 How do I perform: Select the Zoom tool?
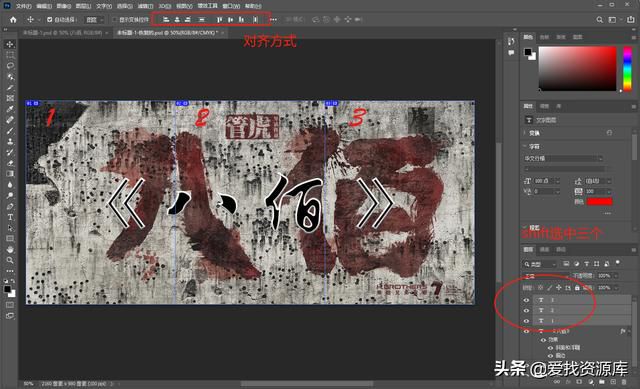click(10, 260)
